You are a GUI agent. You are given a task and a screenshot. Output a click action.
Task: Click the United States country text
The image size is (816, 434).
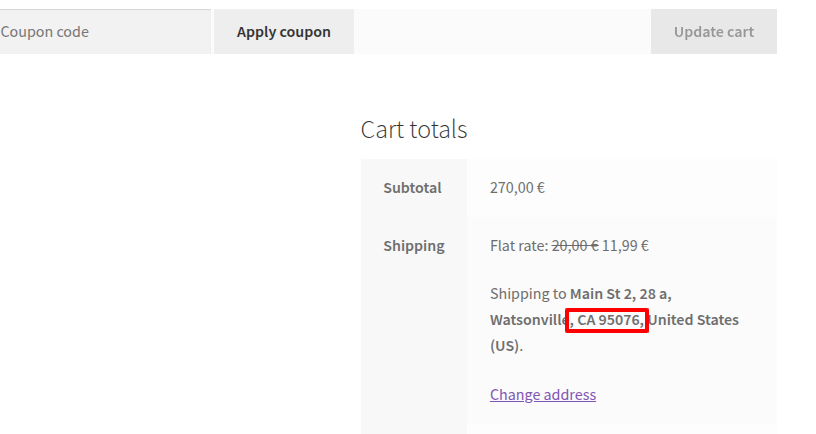coord(694,320)
